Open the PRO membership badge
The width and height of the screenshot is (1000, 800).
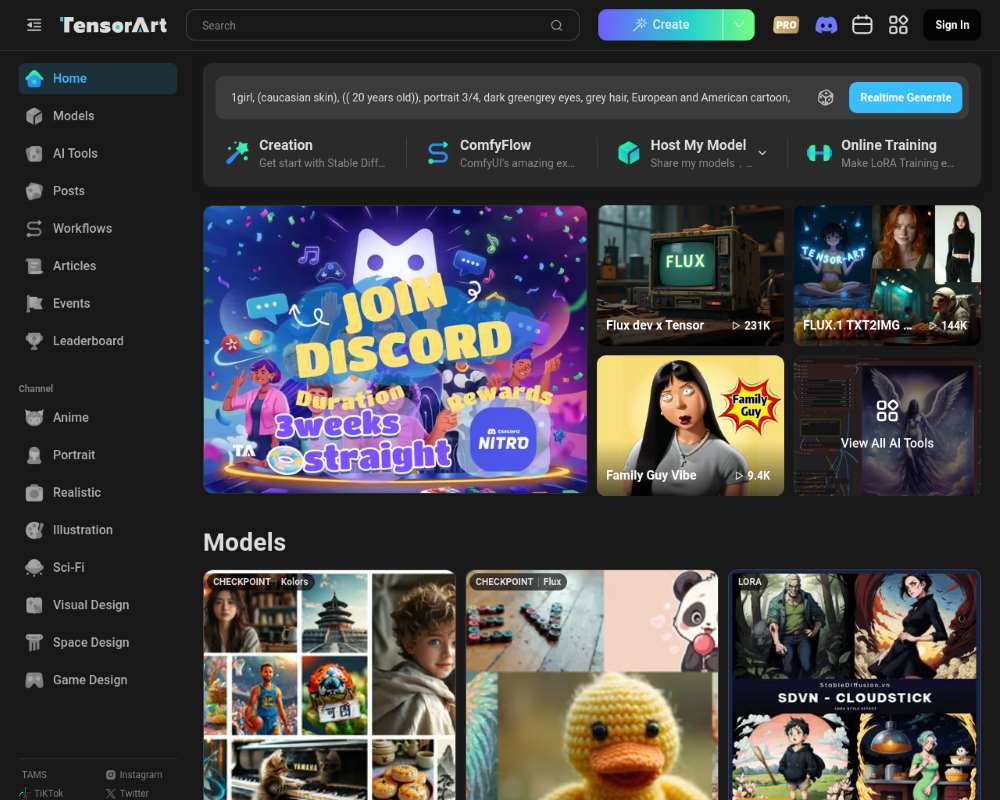pyautogui.click(x=786, y=25)
